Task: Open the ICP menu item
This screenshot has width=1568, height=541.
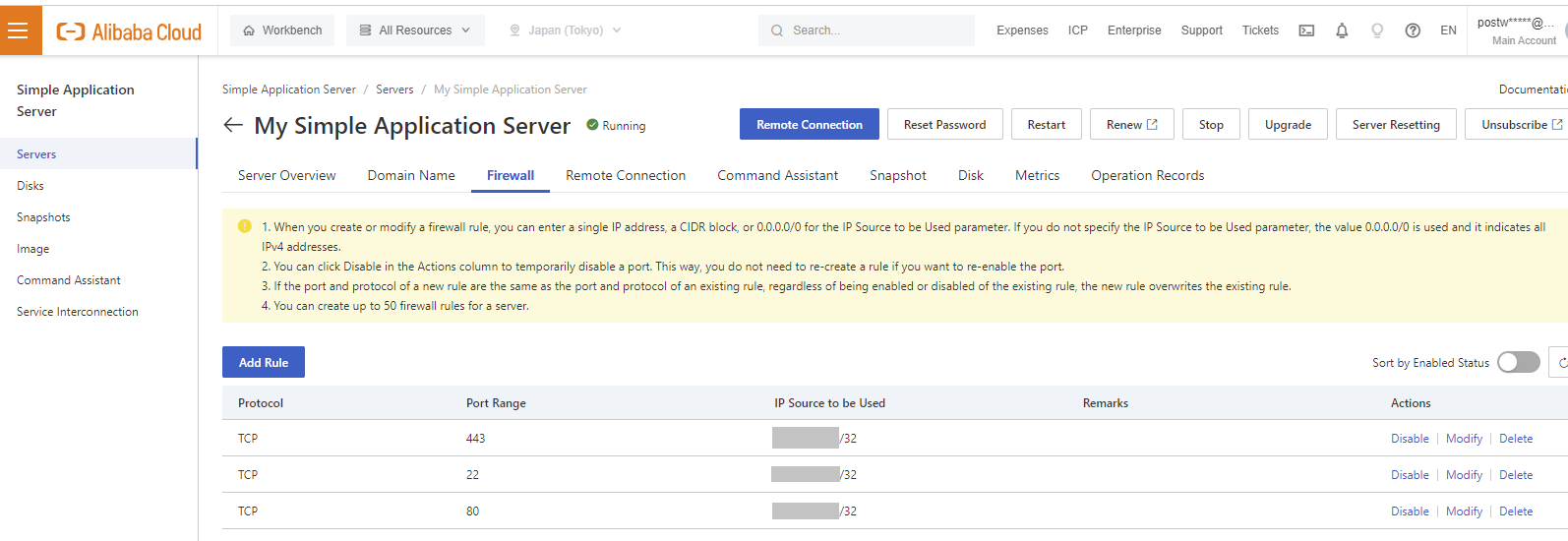Action: [1078, 30]
